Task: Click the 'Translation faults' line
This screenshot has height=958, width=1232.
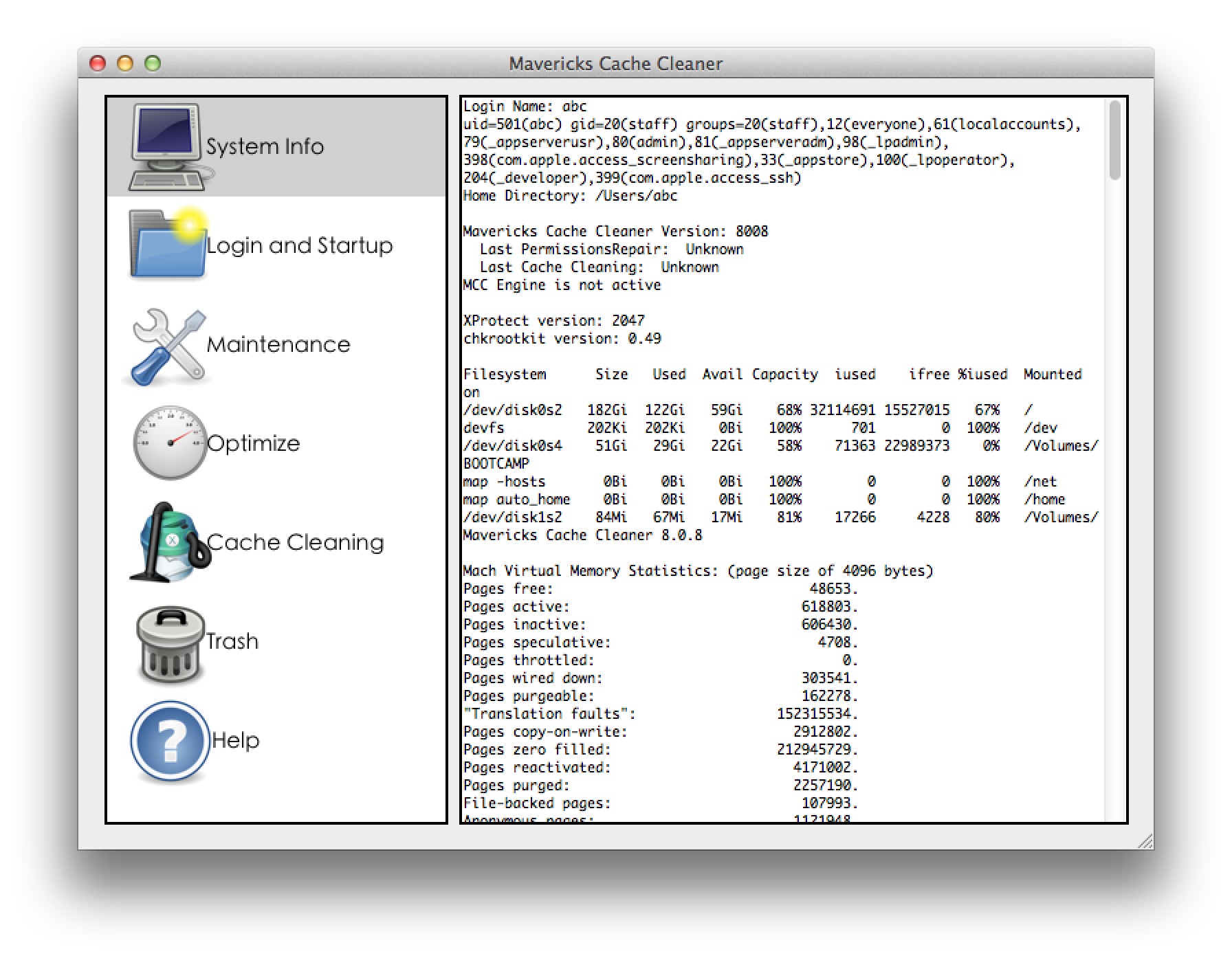Action: click(661, 714)
